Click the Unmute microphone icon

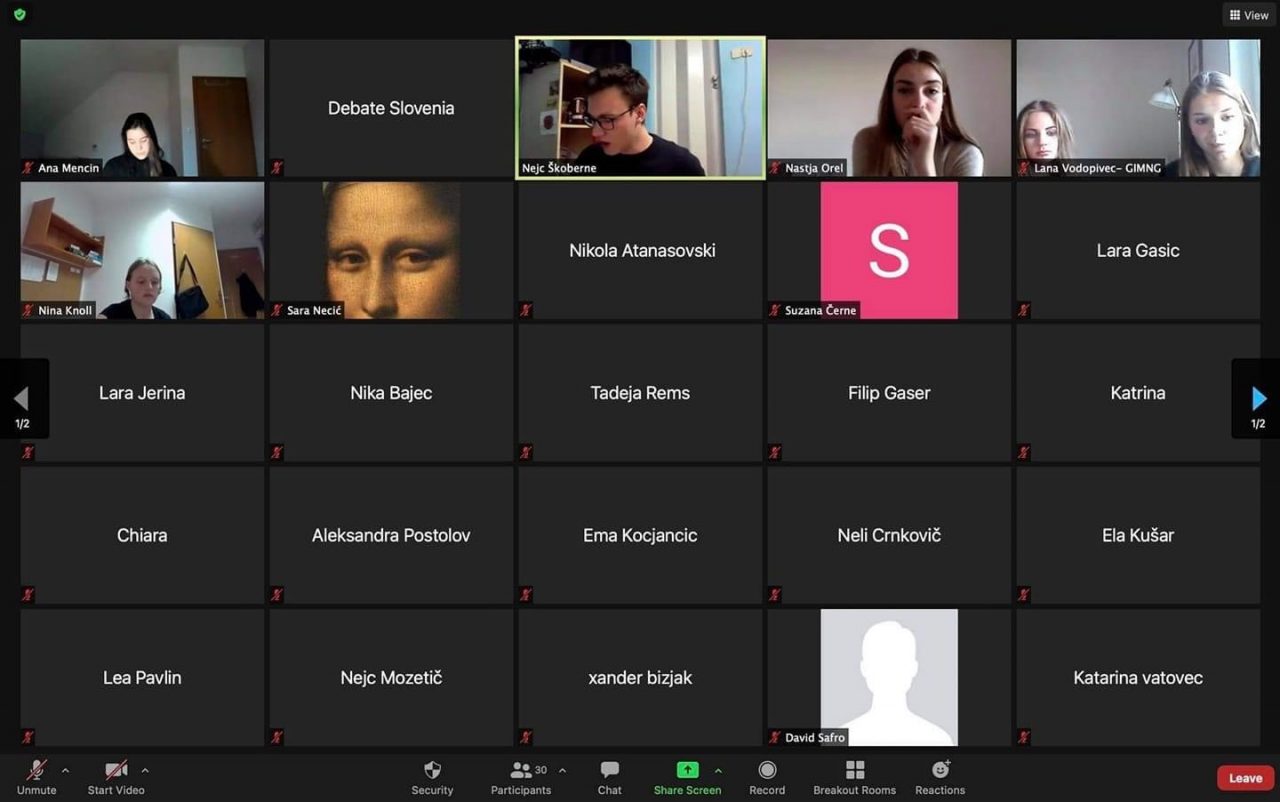click(37, 770)
